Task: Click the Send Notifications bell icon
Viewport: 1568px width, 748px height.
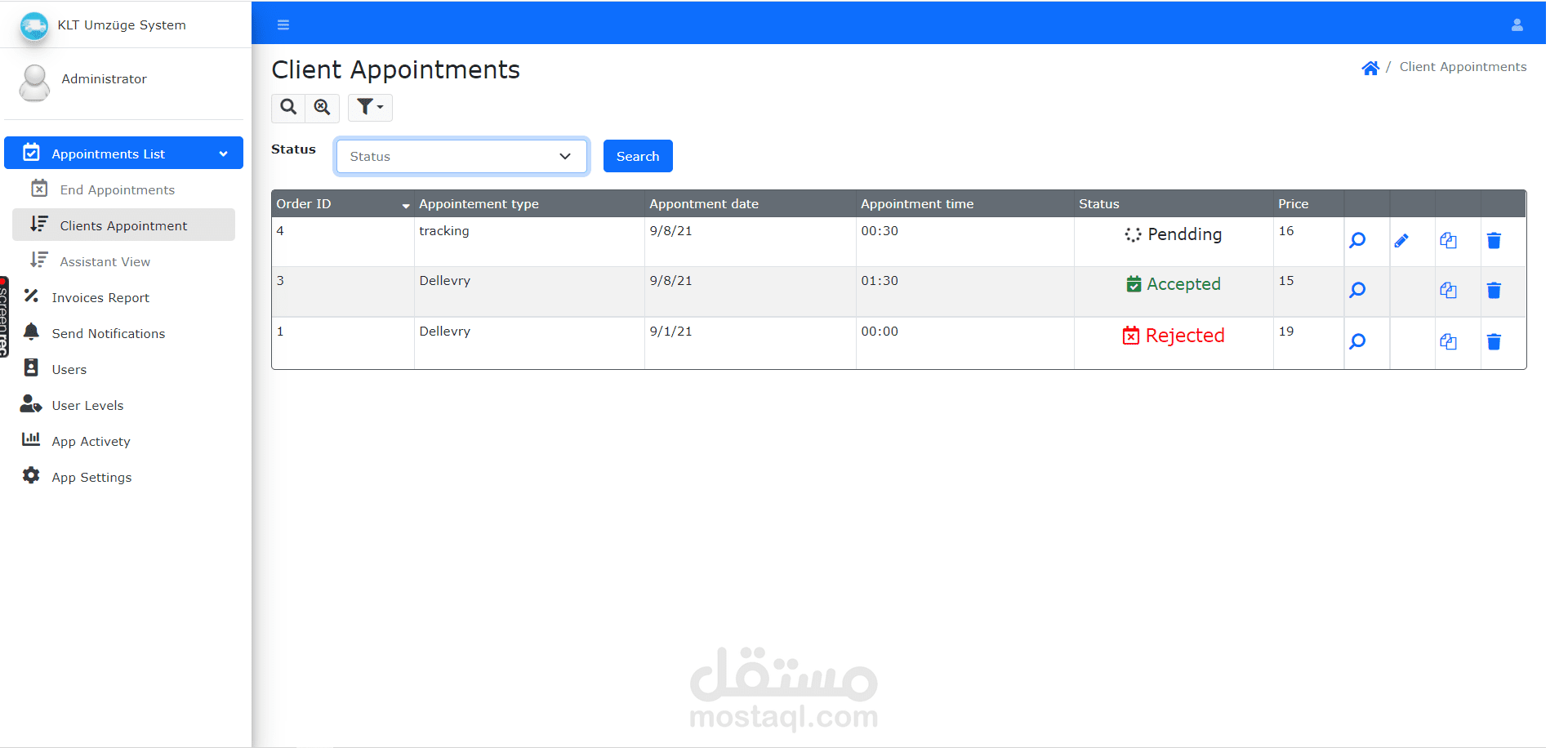Action: (31, 332)
